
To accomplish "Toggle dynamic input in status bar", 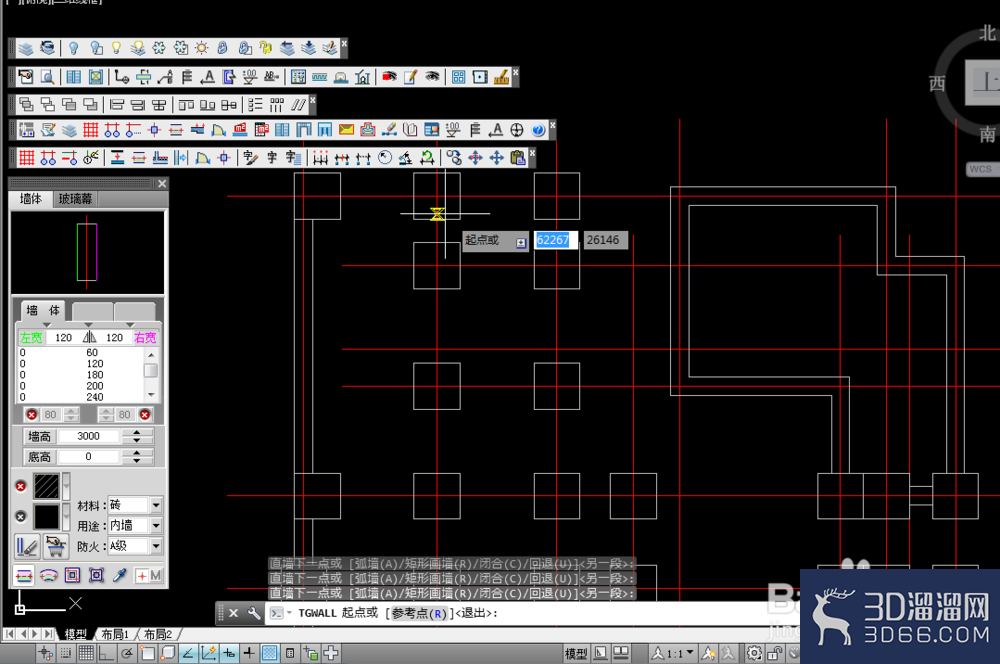I will (x=228, y=653).
